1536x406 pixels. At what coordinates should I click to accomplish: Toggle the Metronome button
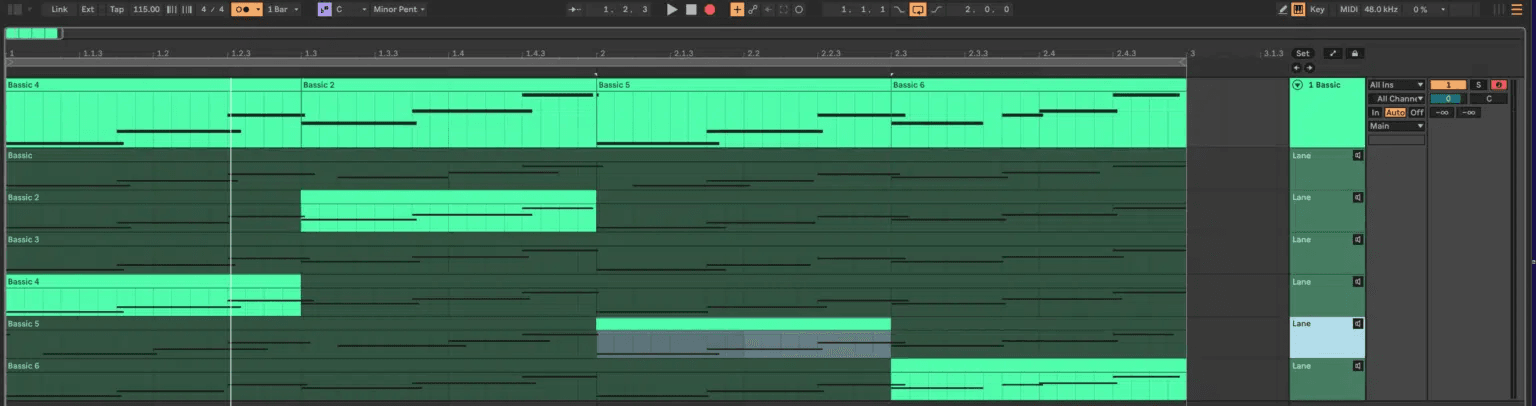[x=241, y=9]
